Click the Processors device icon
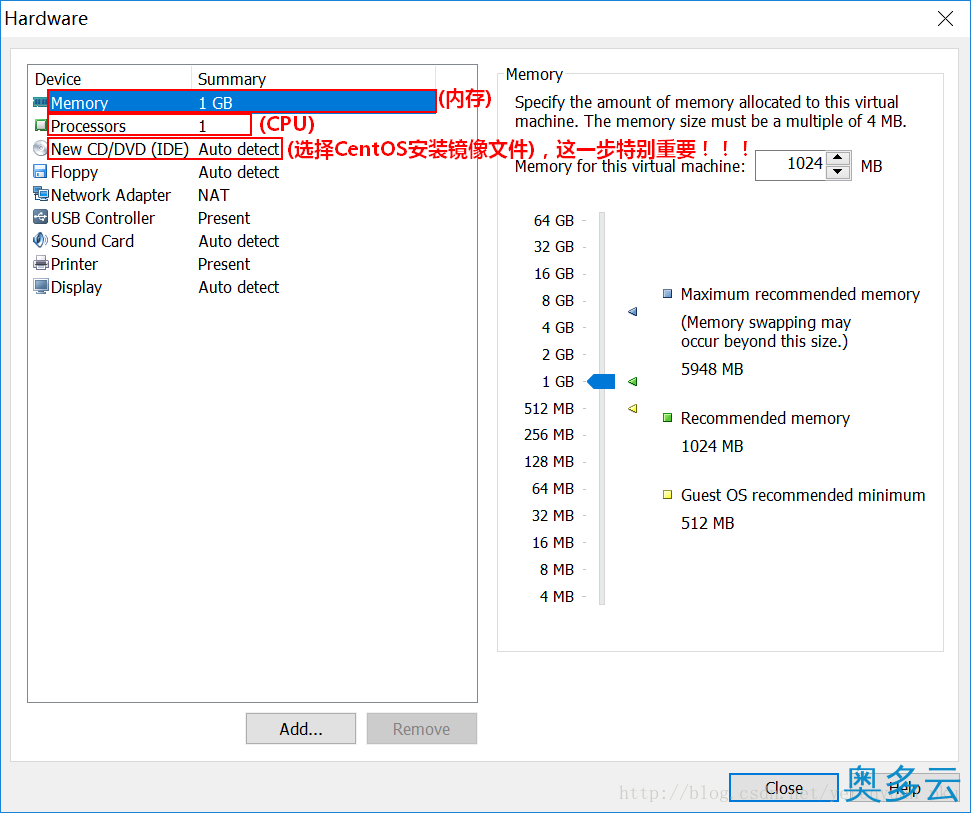The width and height of the screenshot is (971, 813). [40, 126]
